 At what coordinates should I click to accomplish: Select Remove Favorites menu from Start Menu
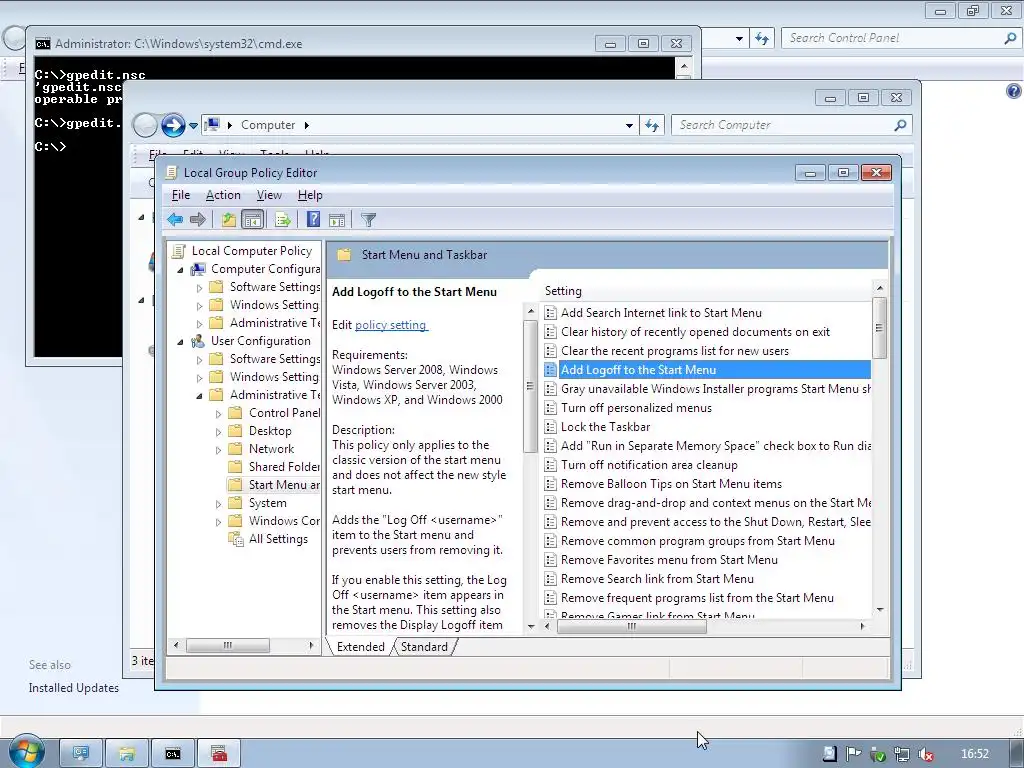pos(669,560)
